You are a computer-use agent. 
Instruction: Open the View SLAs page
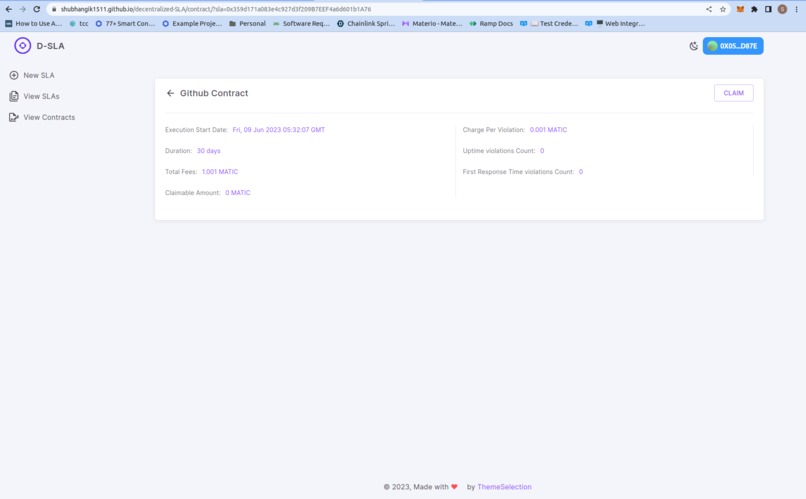point(34,96)
